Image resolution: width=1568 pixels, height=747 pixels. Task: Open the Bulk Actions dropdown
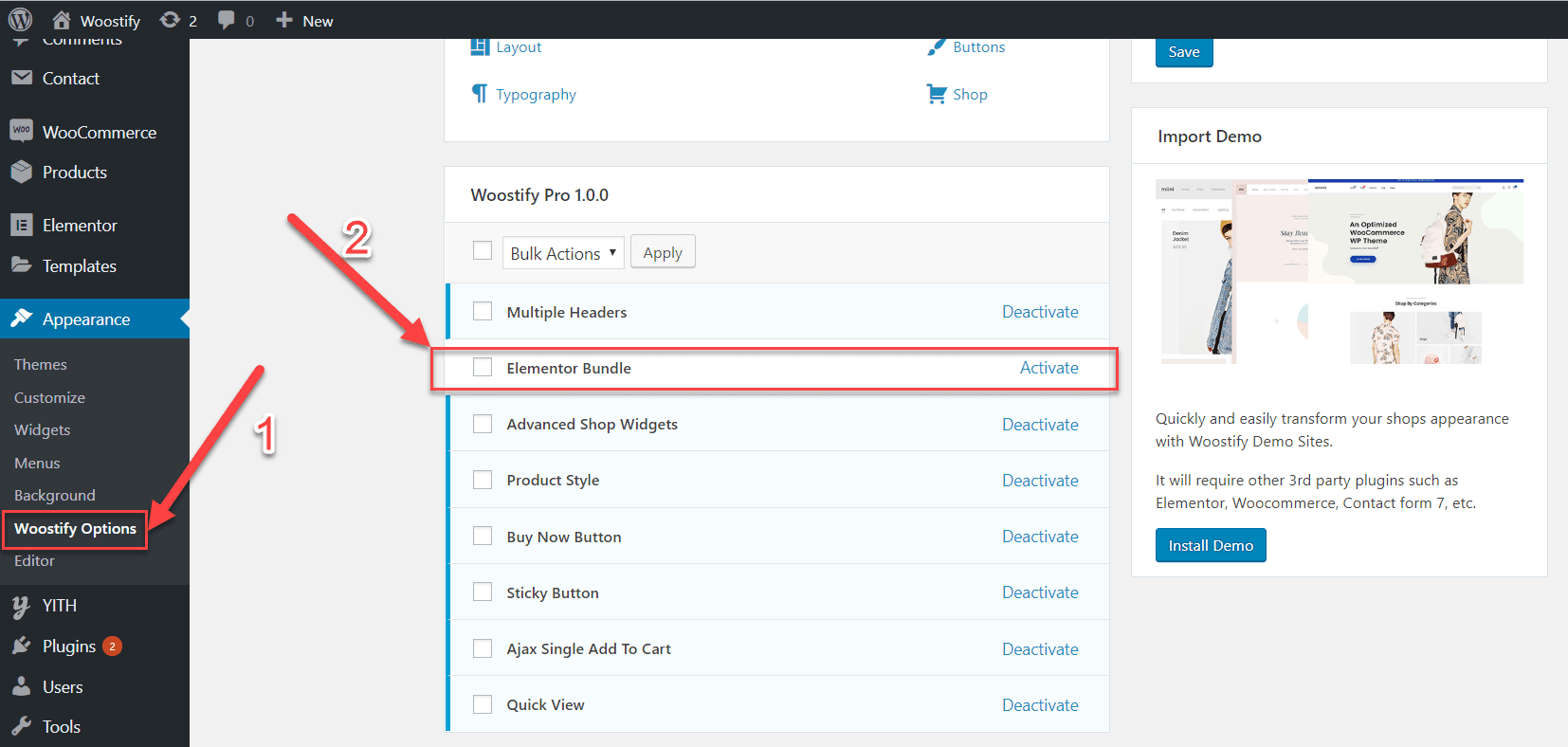(x=563, y=253)
